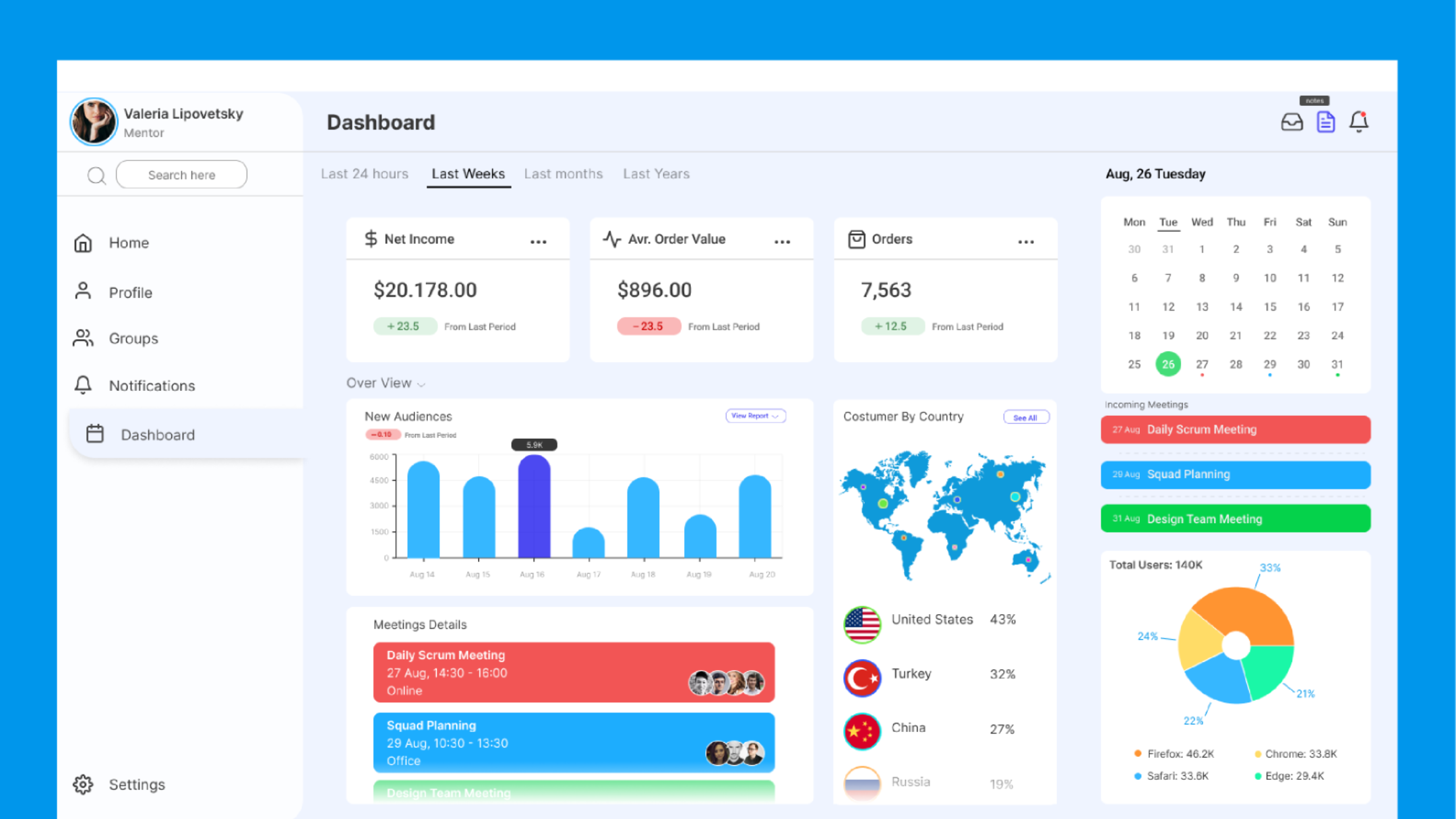Image resolution: width=1456 pixels, height=819 pixels.
Task: Click the Search here input field
Action: (181, 175)
